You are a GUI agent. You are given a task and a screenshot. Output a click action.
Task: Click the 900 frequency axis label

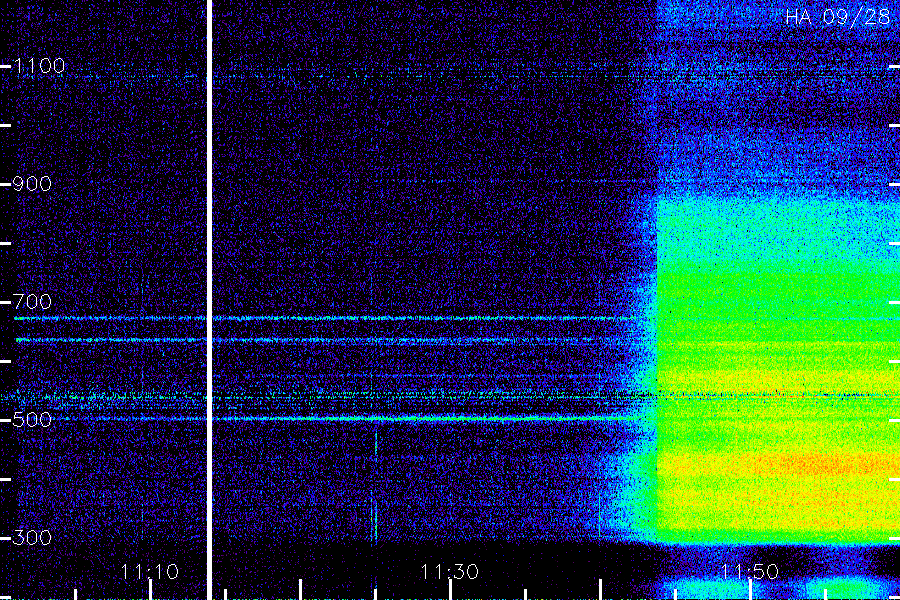pos(32,184)
